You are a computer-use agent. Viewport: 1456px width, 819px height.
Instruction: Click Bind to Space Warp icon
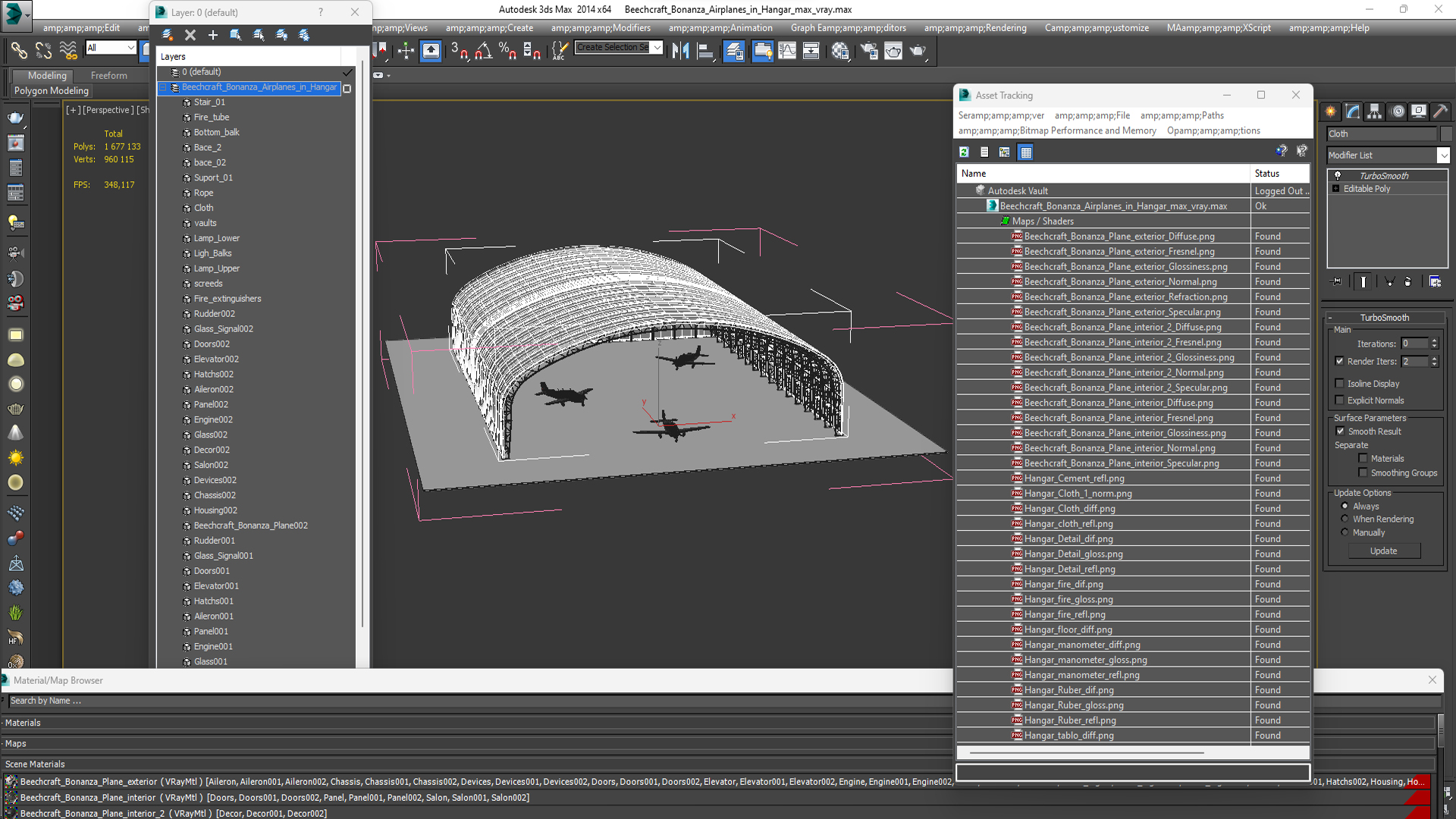(67, 51)
